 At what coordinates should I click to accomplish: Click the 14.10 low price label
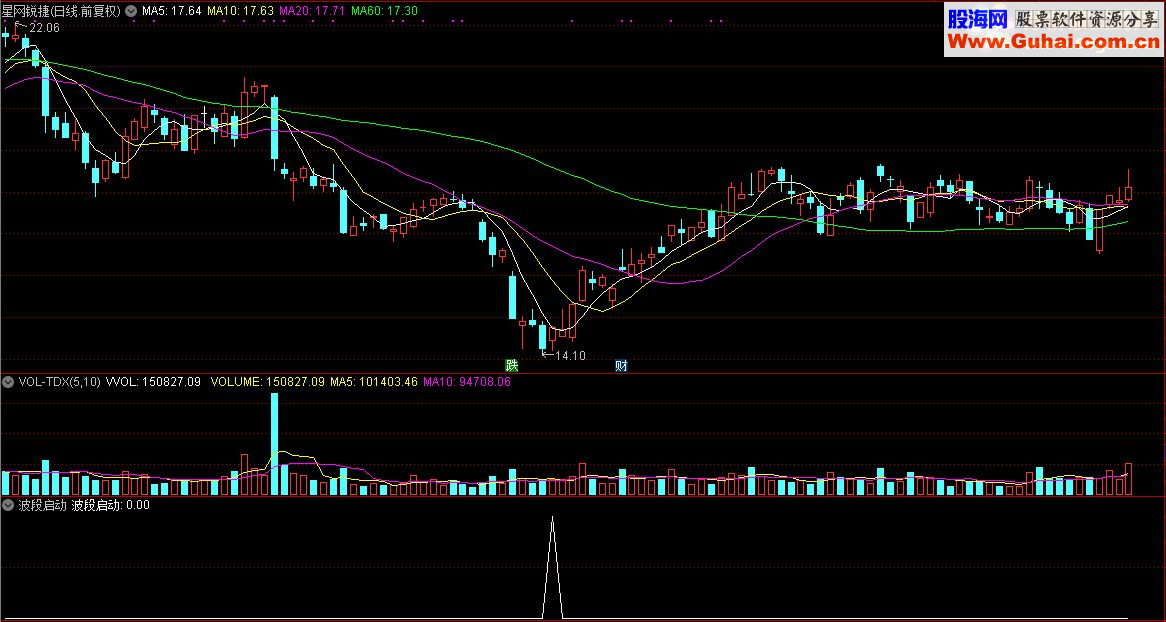[x=570, y=356]
